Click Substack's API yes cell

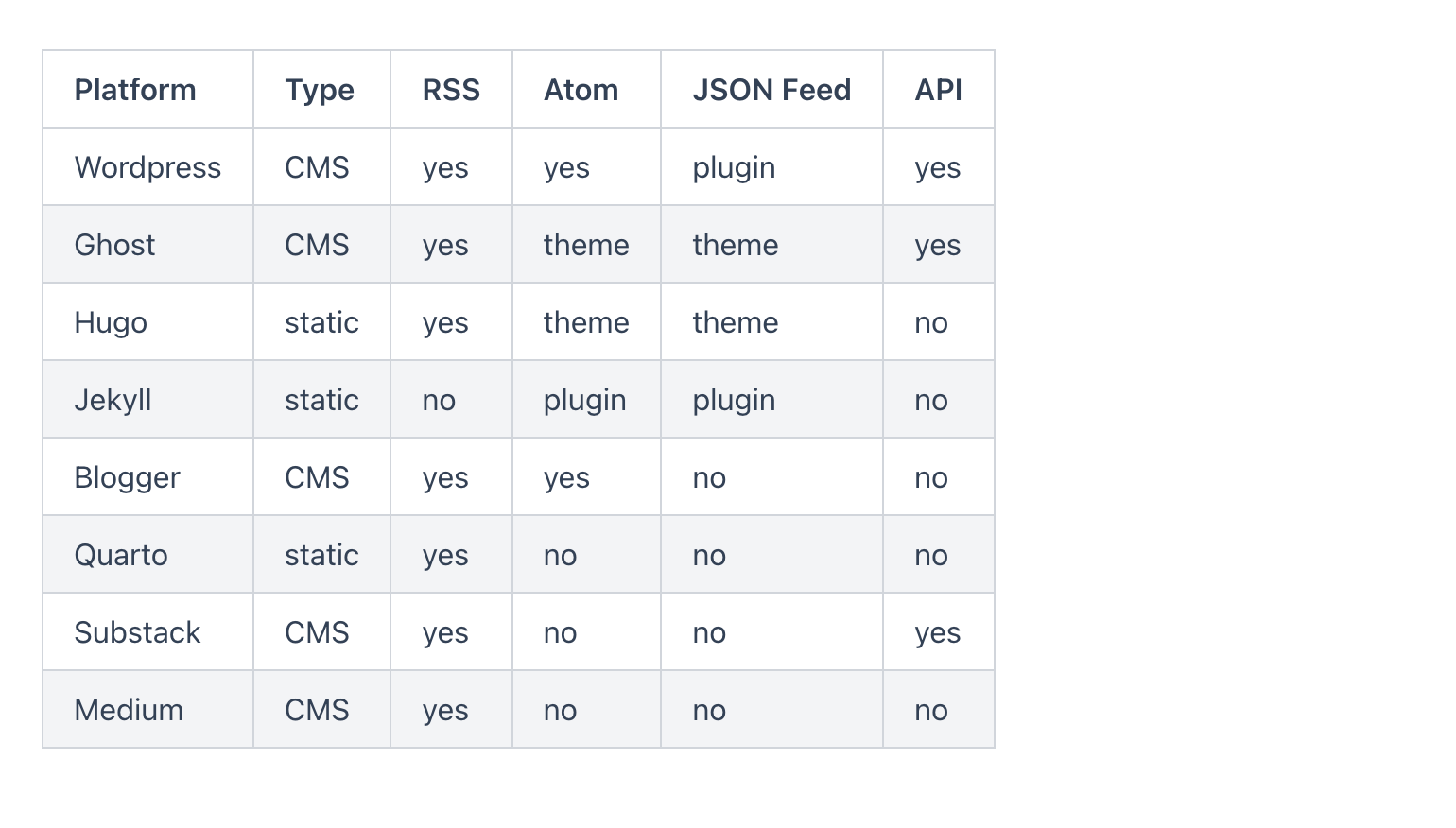[x=937, y=632]
